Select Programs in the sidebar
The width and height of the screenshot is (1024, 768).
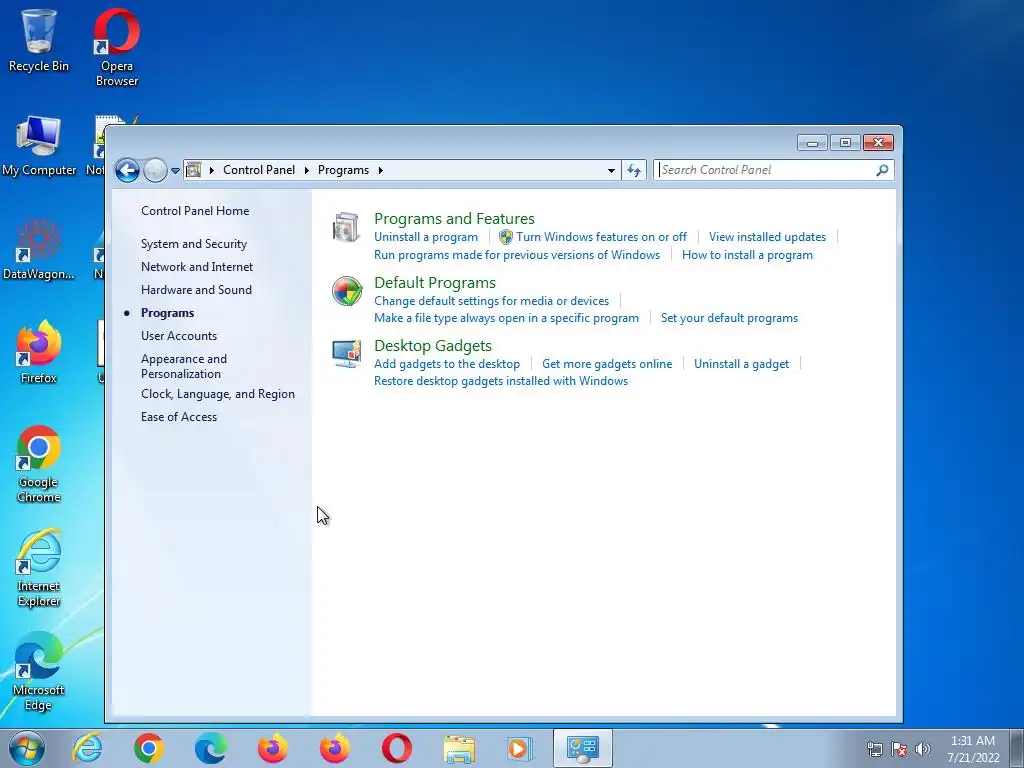167,313
